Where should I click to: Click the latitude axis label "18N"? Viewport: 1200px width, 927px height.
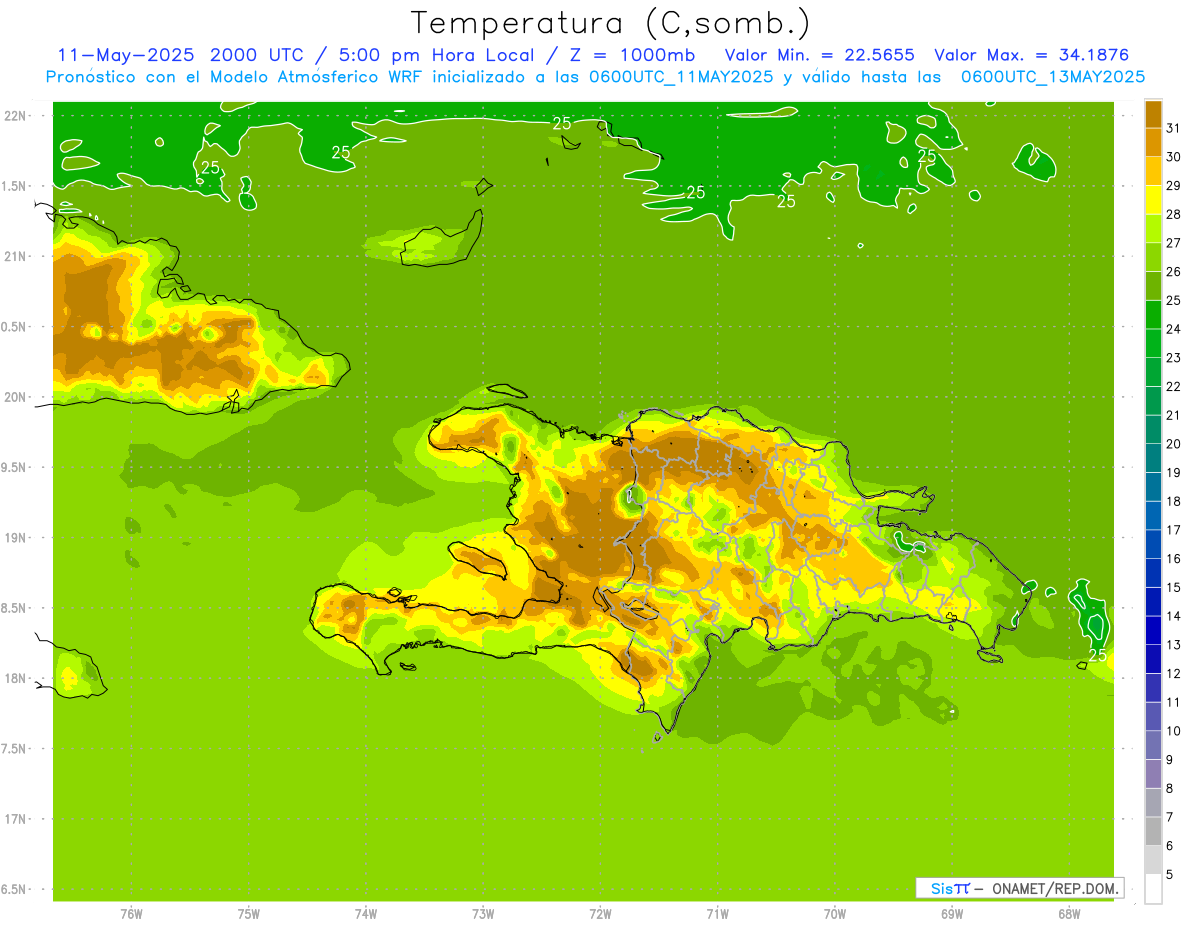[x=14, y=678]
